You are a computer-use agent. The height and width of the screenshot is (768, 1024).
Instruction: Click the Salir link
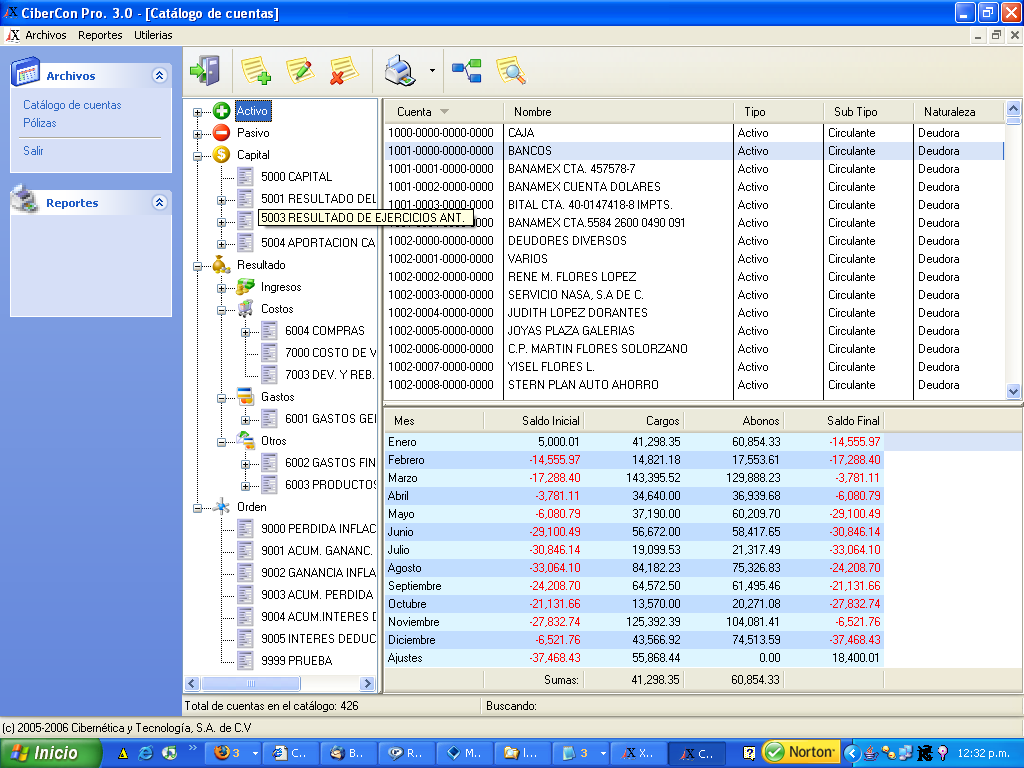click(33, 151)
